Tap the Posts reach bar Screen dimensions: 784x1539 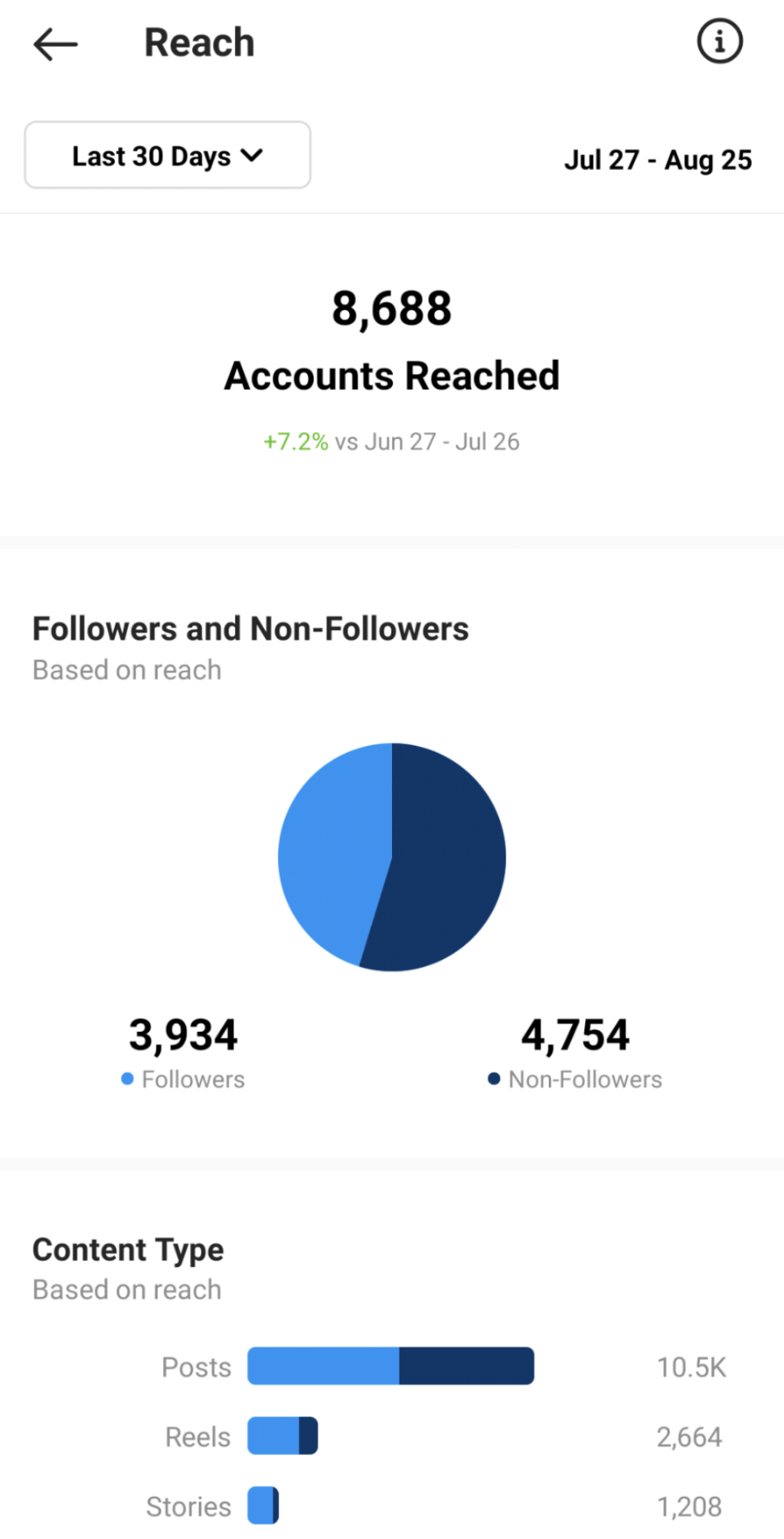point(390,1365)
